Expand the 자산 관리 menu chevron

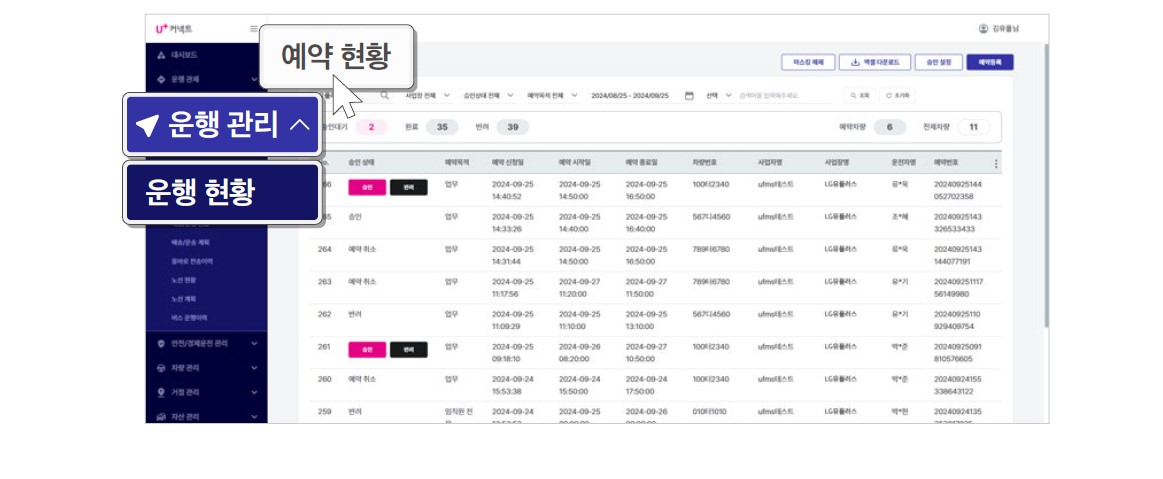254,417
